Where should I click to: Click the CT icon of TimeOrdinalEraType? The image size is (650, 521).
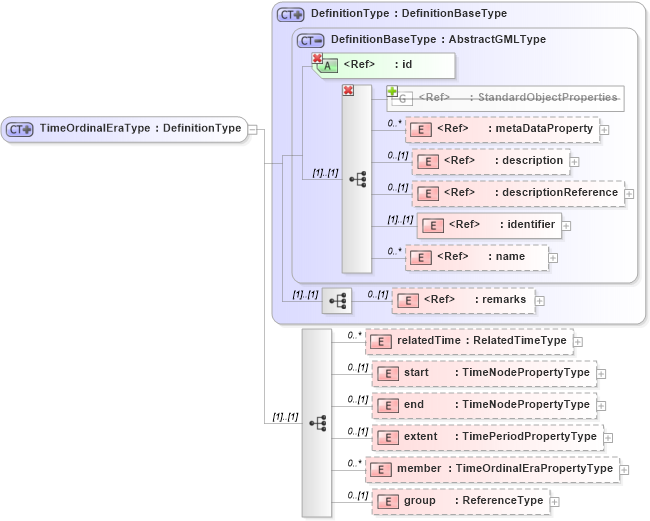[x=19, y=129]
